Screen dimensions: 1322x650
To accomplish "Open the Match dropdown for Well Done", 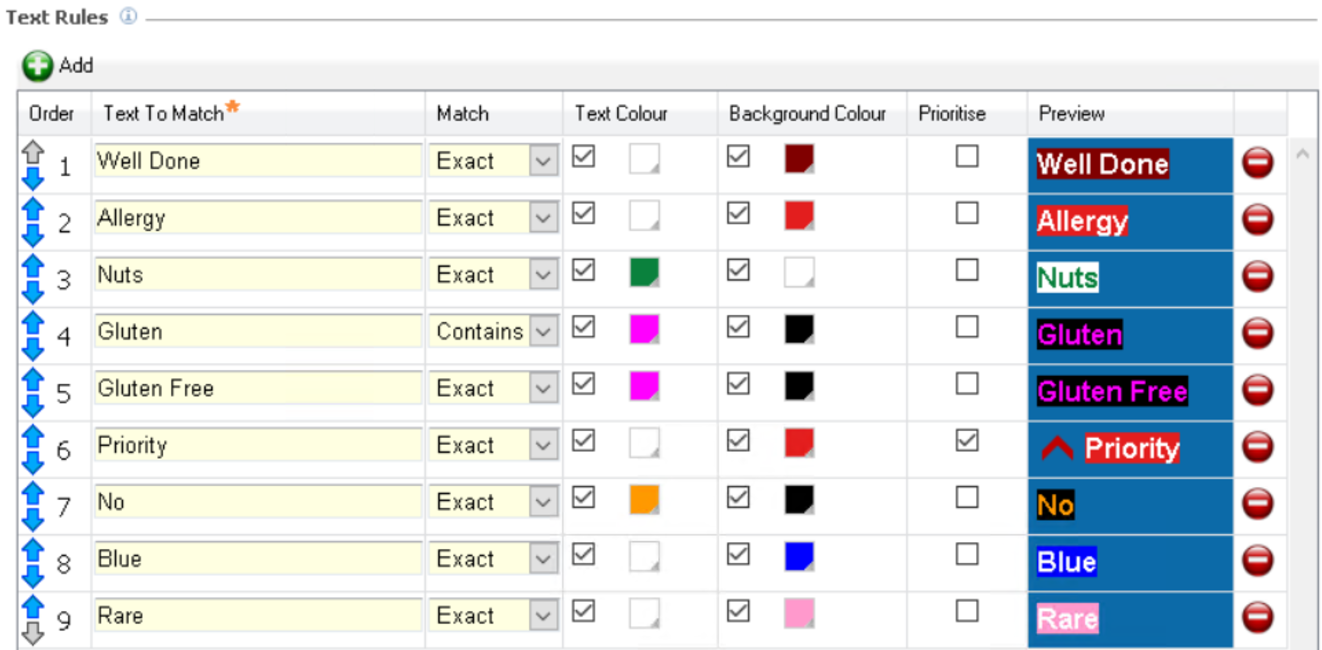I will click(x=544, y=162).
